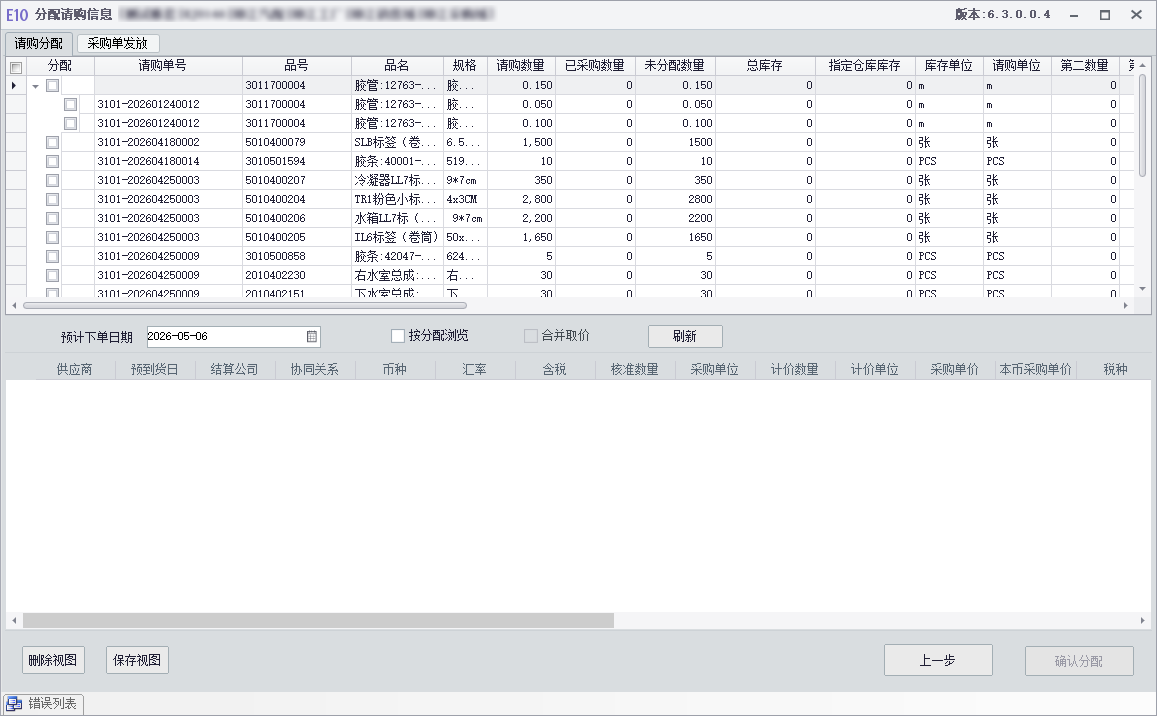Select checkbox for item 5010400204 row
The width and height of the screenshot is (1157, 716).
[52, 199]
